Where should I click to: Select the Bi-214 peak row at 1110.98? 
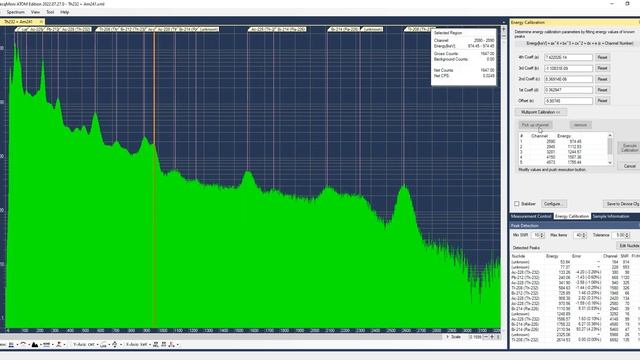click(x=575, y=309)
